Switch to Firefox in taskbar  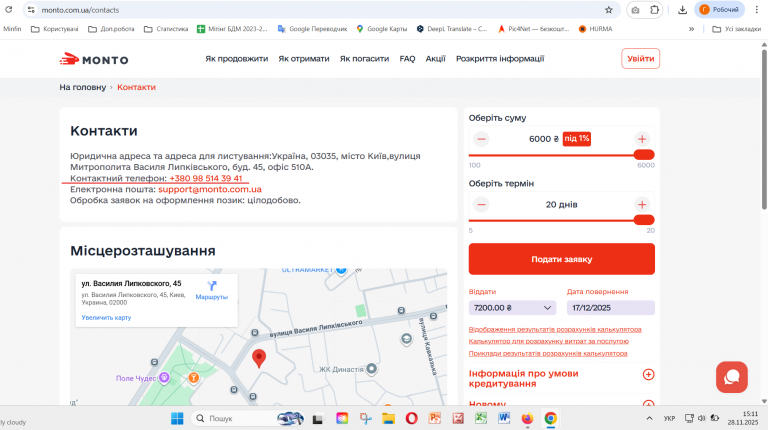tap(527, 418)
